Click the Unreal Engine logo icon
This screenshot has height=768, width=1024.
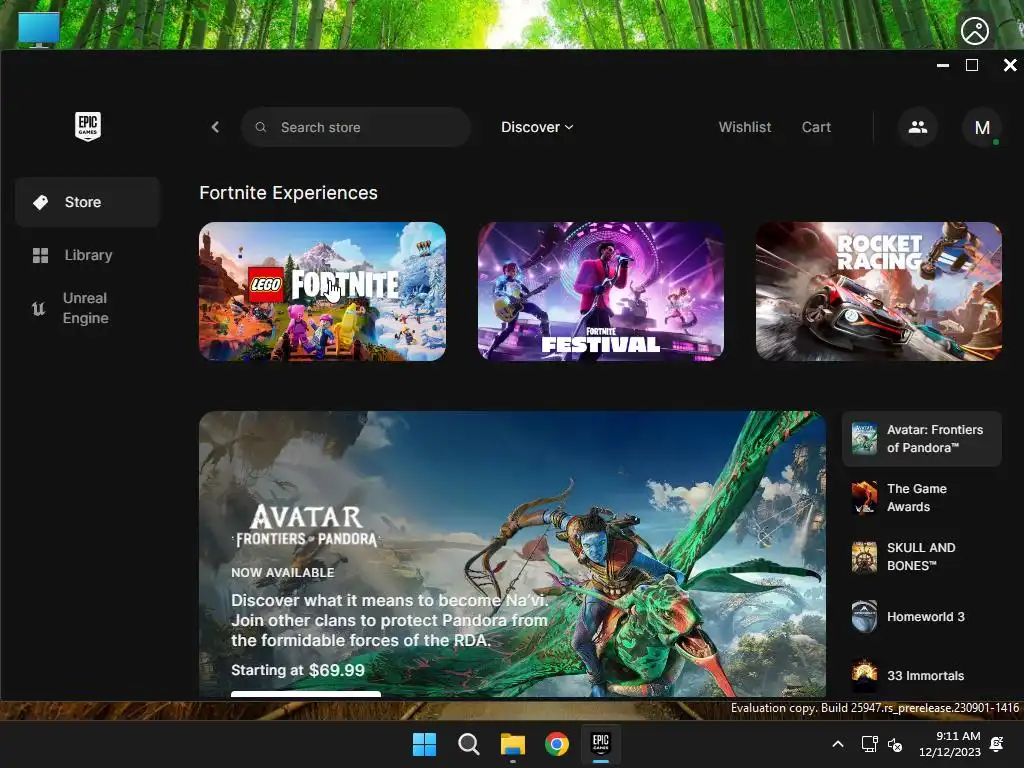click(x=39, y=308)
